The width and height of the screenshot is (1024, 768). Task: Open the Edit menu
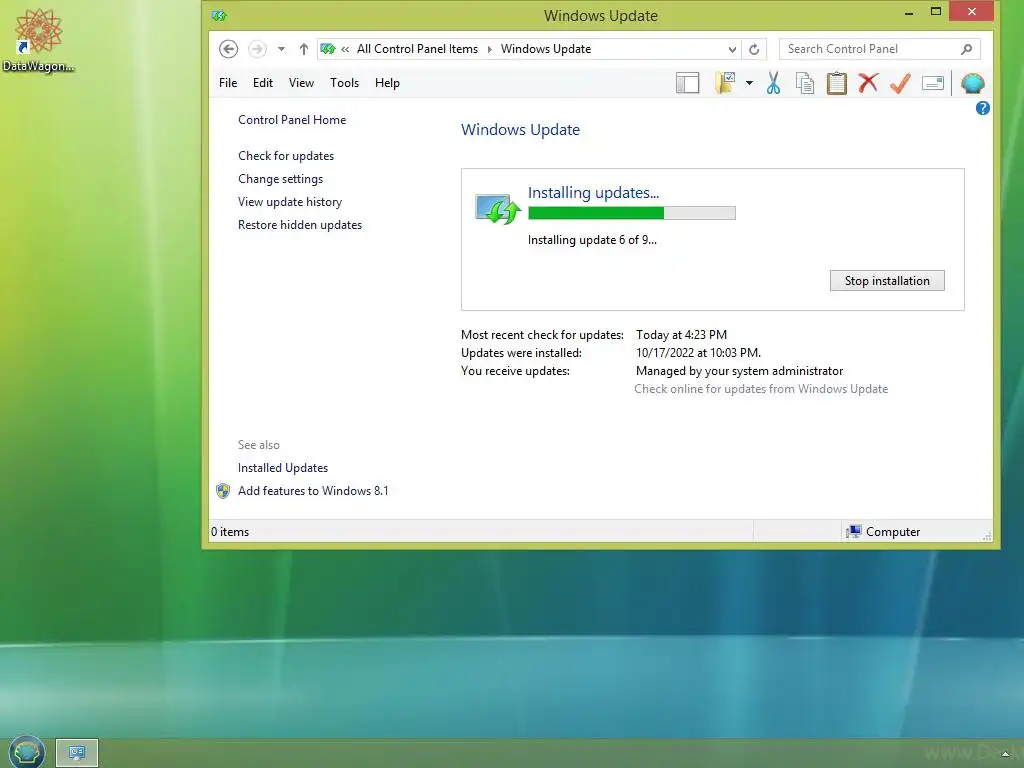click(263, 83)
